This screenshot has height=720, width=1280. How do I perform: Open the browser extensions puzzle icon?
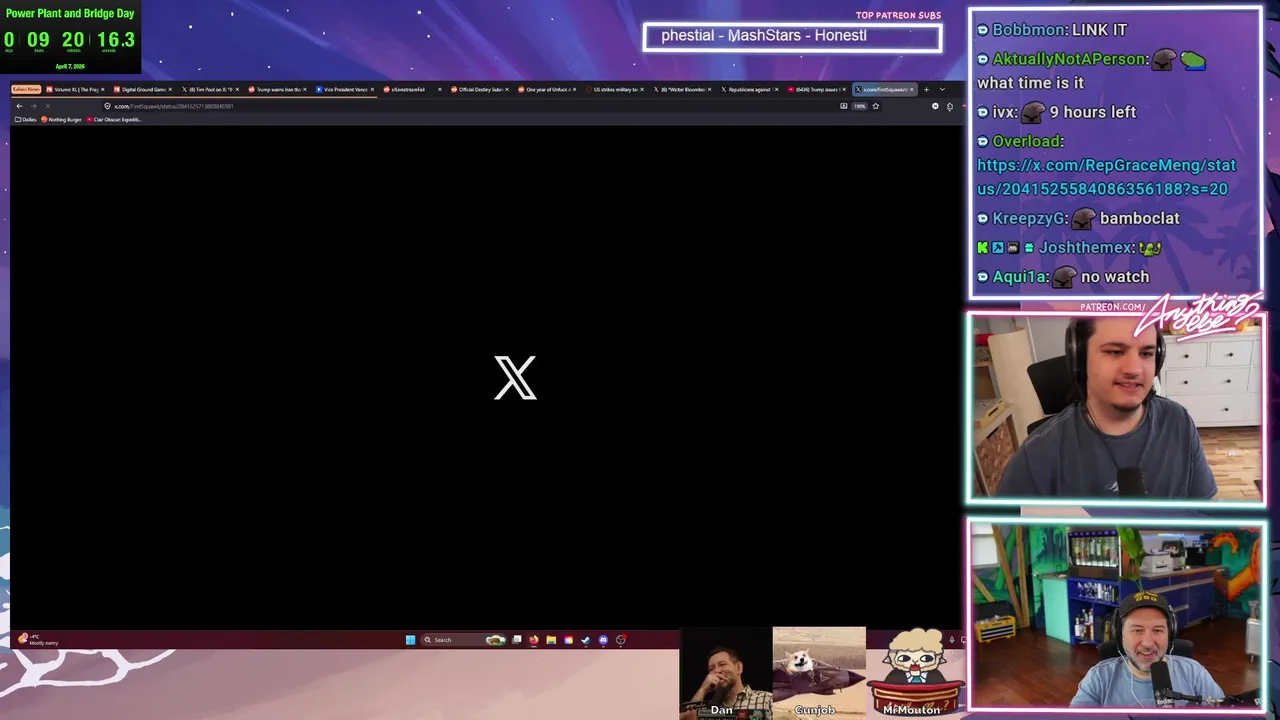[x=950, y=106]
